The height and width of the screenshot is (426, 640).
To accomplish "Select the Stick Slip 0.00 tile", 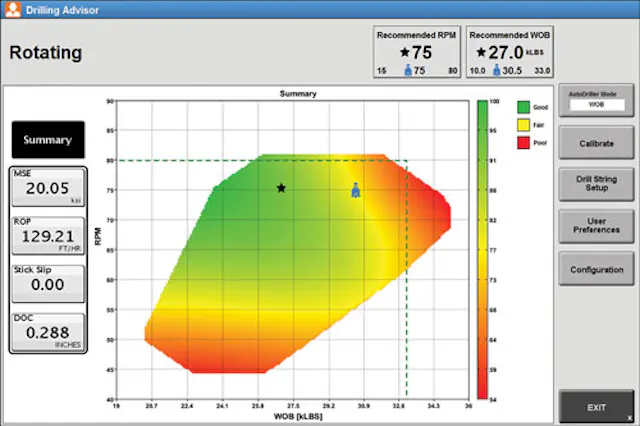I will point(48,284).
